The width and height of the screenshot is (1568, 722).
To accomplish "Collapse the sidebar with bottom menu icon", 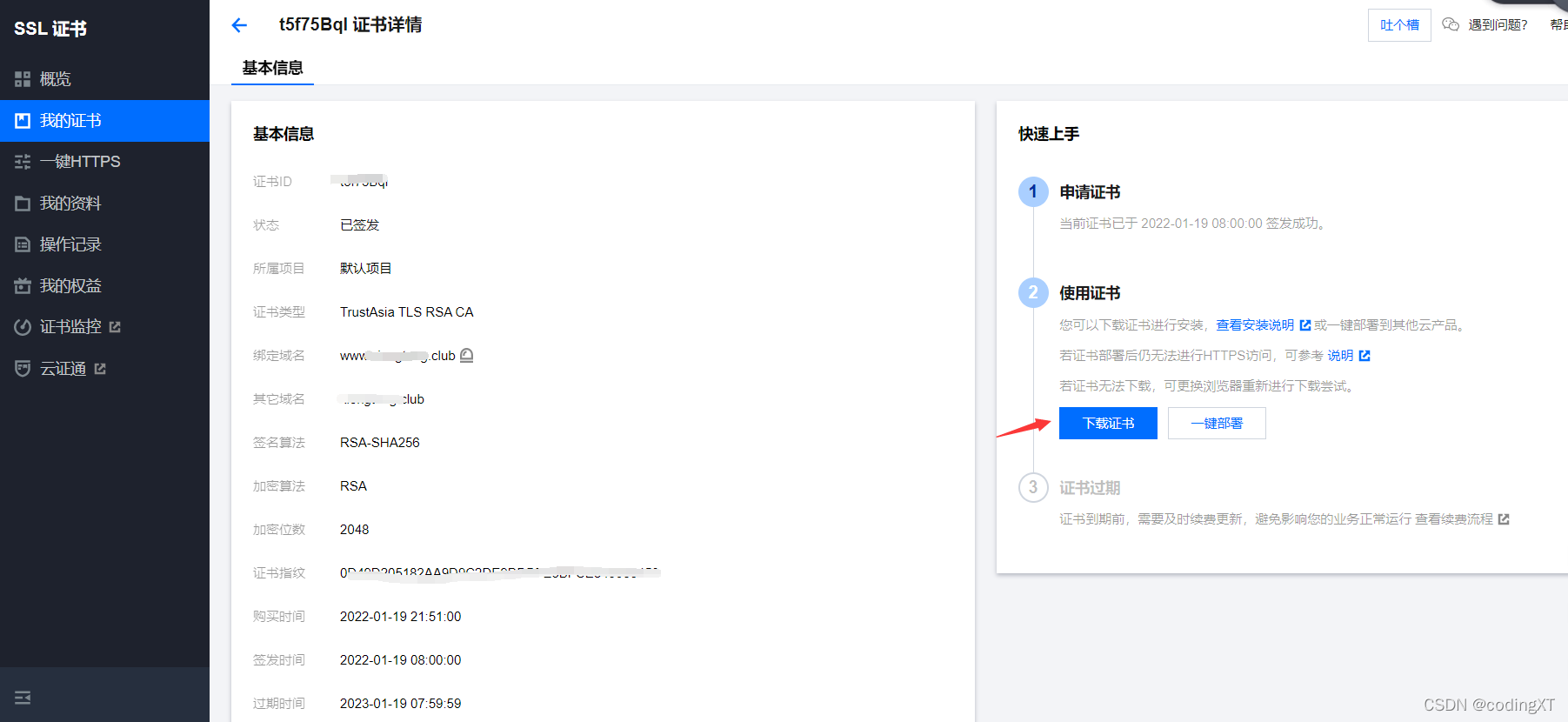I will (x=23, y=698).
